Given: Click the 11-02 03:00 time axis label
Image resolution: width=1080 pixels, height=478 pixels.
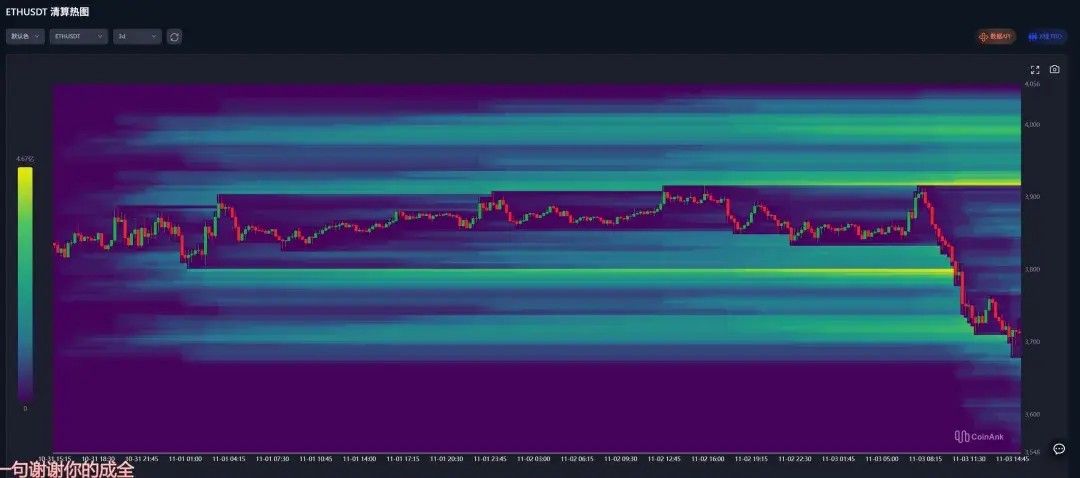Looking at the screenshot, I should pyautogui.click(x=533, y=459).
